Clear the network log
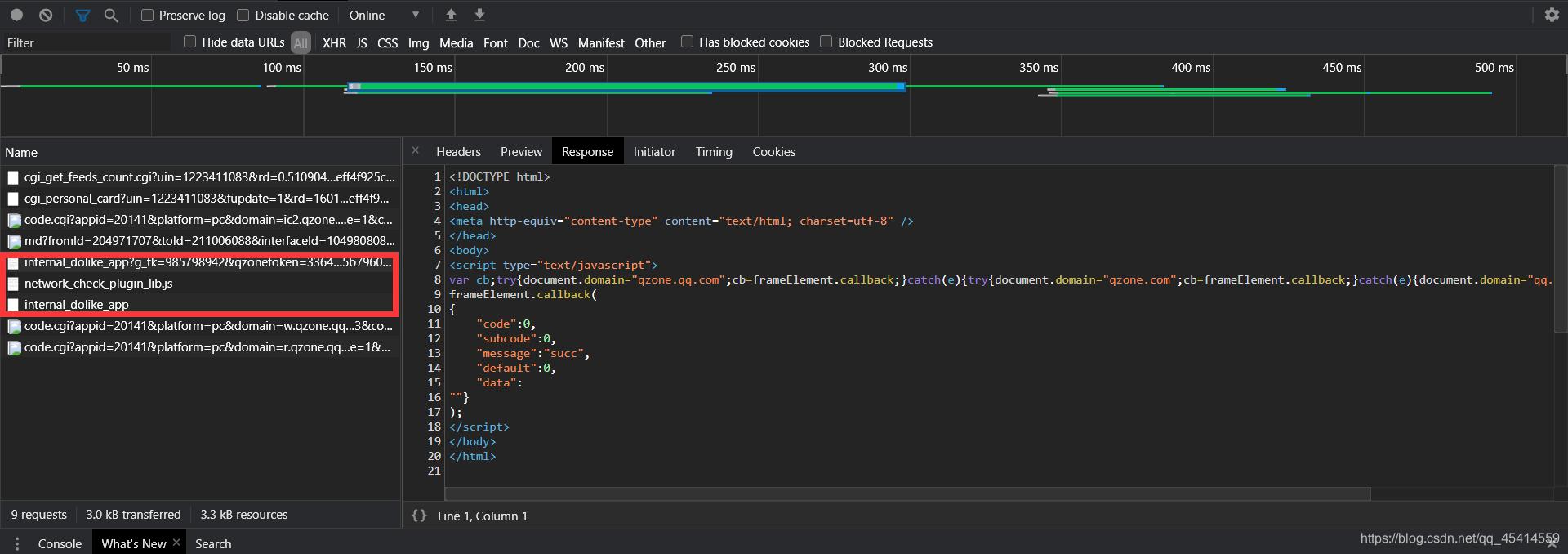The width and height of the screenshot is (1568, 554). (x=46, y=15)
